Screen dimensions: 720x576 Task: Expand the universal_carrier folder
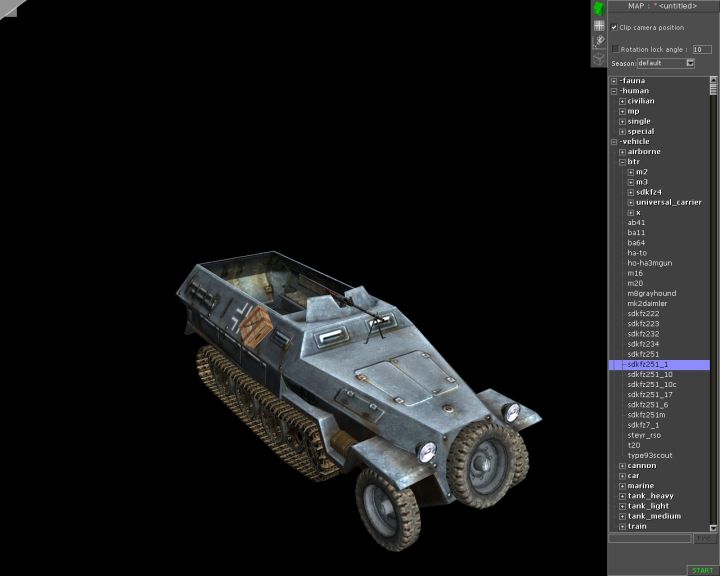click(x=631, y=202)
